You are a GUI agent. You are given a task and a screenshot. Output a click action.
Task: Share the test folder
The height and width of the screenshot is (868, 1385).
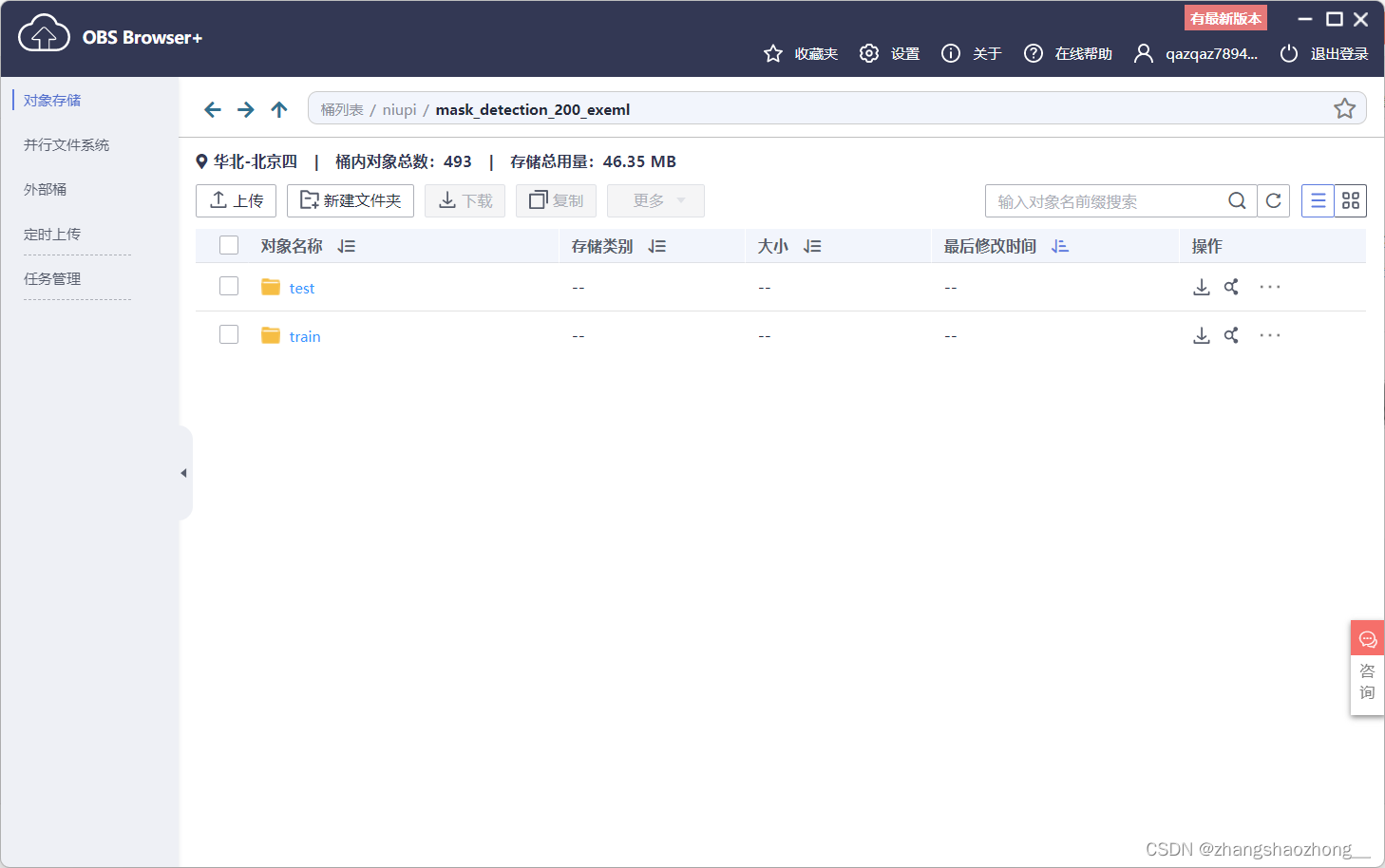tap(1231, 287)
